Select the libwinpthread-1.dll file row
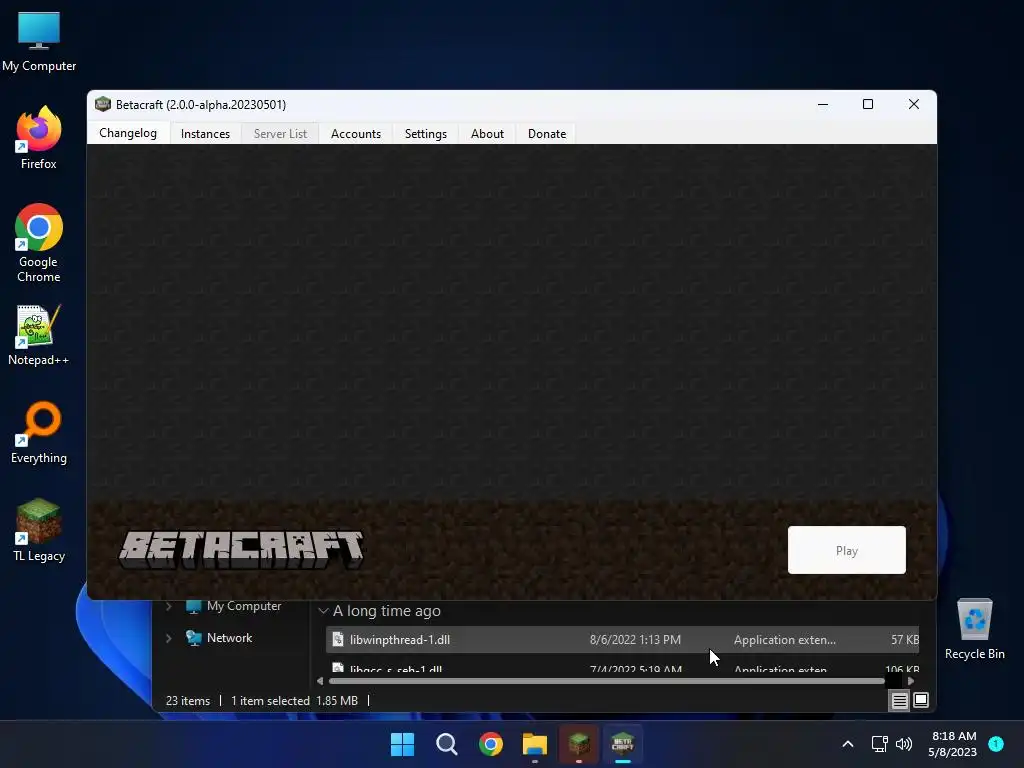 pos(622,639)
